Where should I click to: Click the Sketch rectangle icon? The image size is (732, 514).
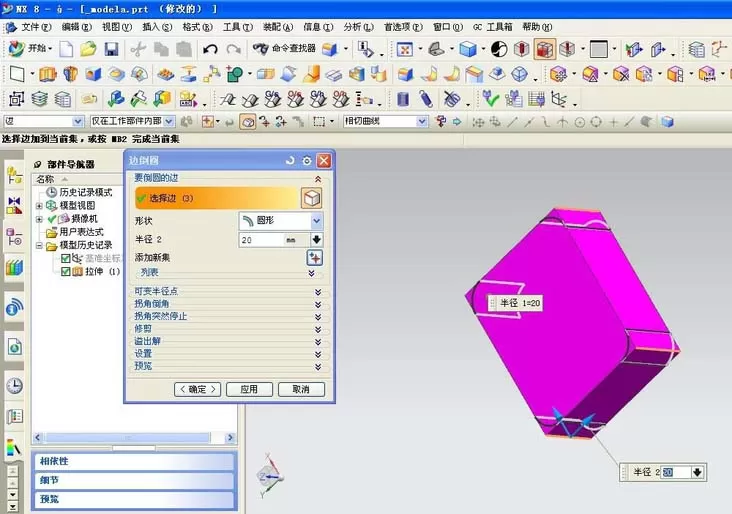point(17,74)
